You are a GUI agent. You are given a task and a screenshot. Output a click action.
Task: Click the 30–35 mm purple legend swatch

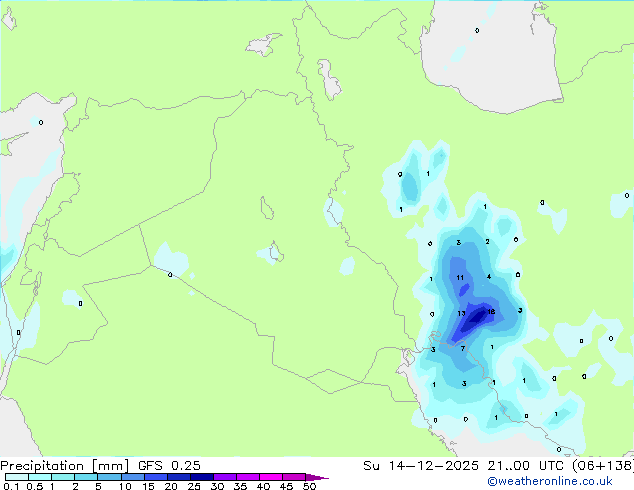click(x=225, y=477)
